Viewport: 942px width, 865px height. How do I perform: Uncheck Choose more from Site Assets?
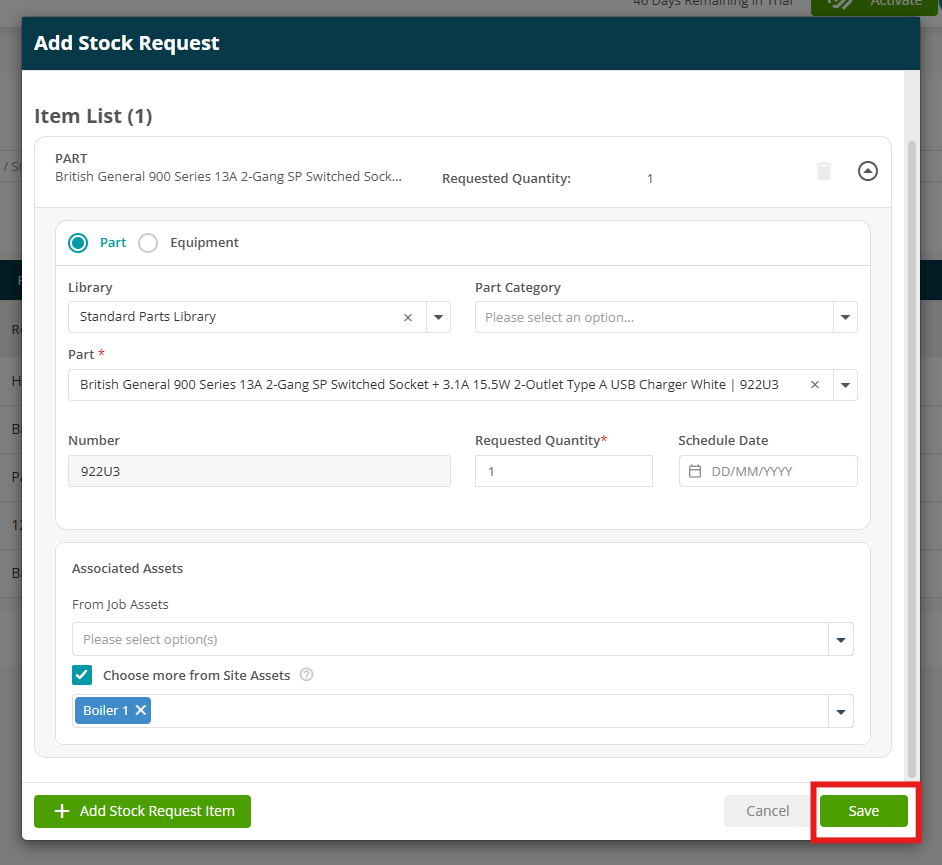(82, 675)
